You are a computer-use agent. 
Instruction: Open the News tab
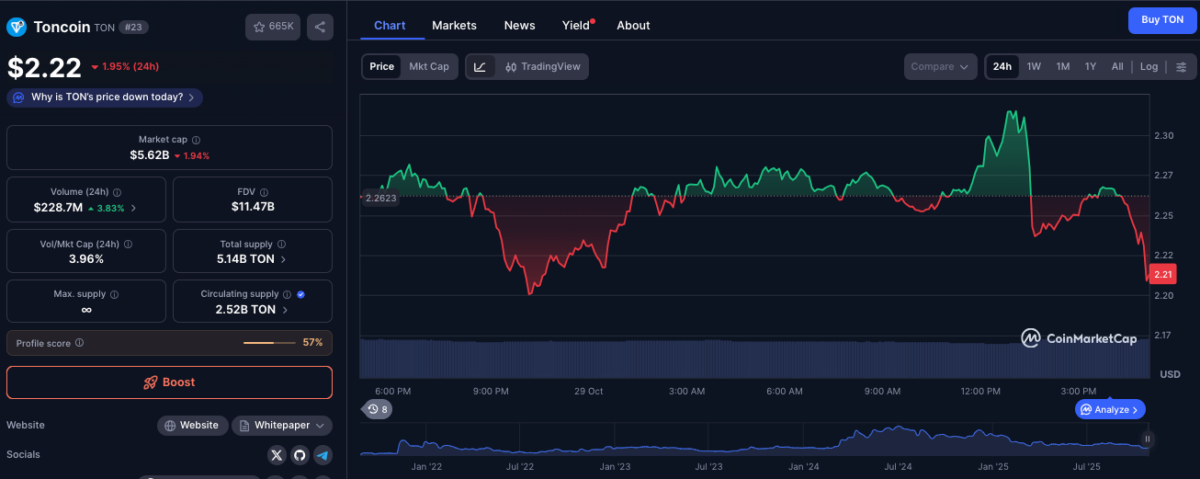pyautogui.click(x=519, y=25)
